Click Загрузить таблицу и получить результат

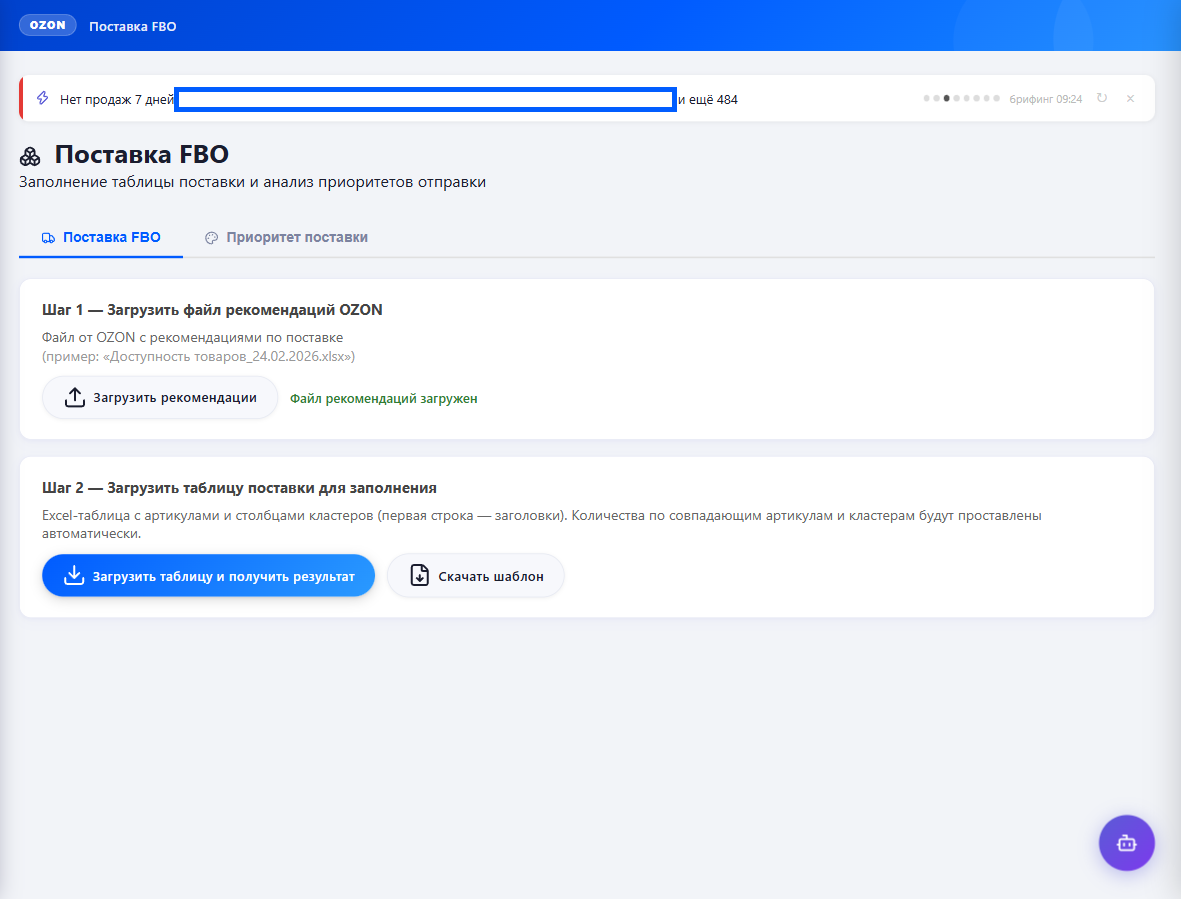click(x=209, y=576)
